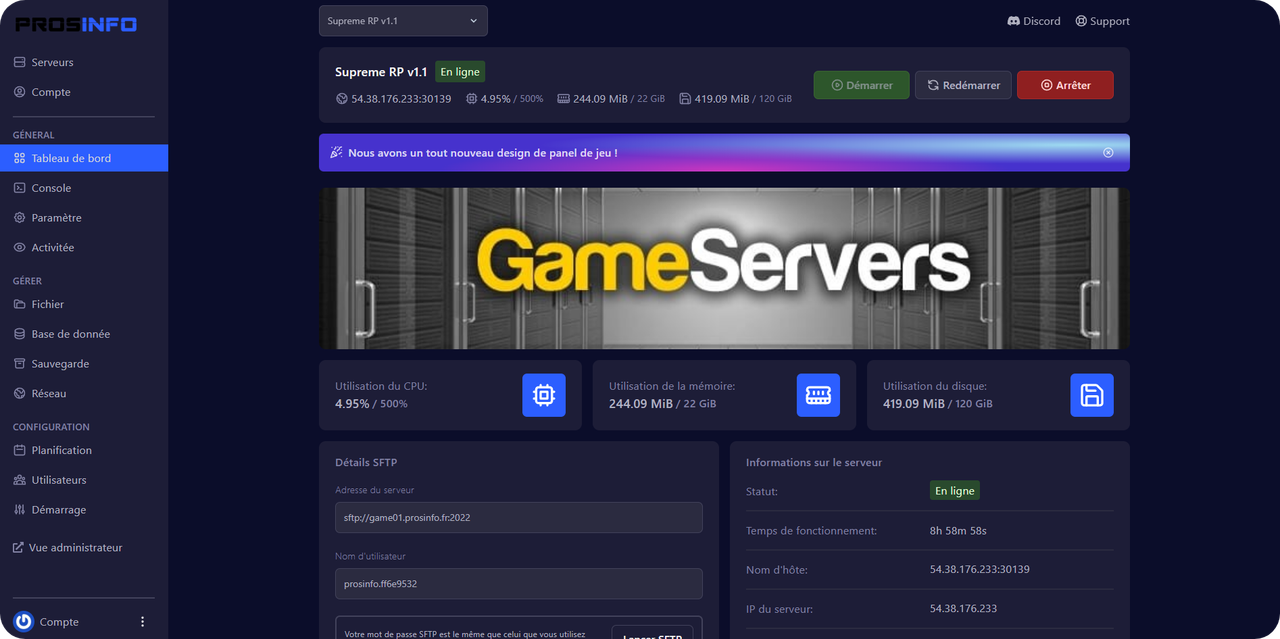This screenshot has height=639, width=1280.
Task: Click header address 54.38.176.233:30139
Action: coord(401,99)
